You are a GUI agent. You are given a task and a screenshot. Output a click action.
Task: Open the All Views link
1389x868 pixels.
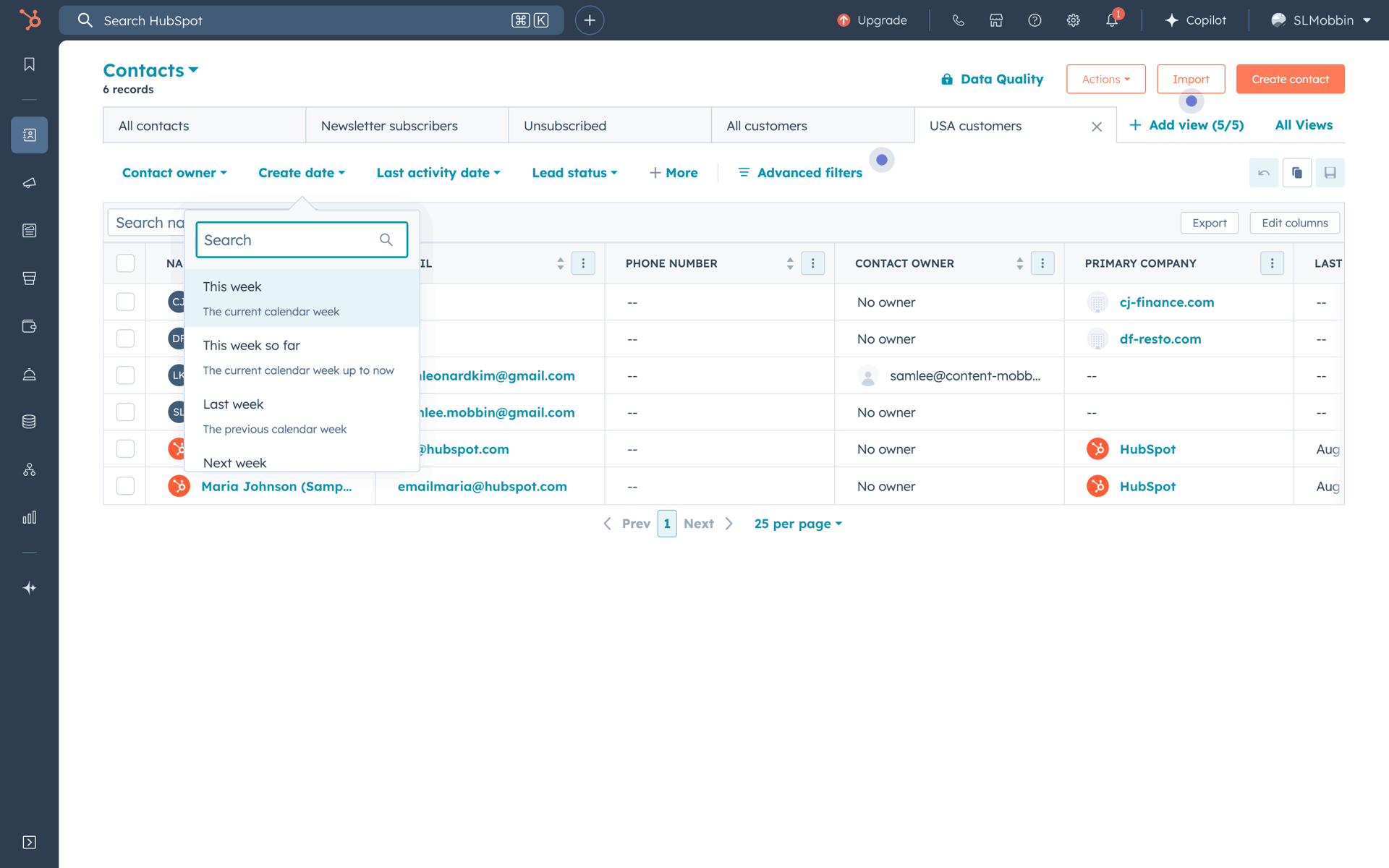coord(1304,125)
